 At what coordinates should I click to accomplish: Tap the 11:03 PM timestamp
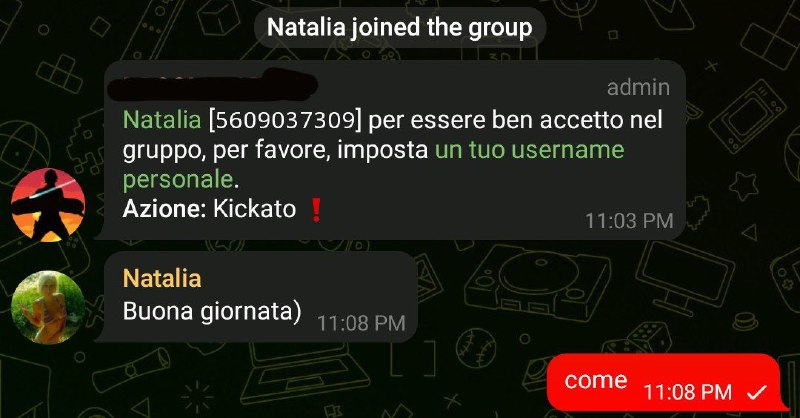pyautogui.click(x=629, y=221)
